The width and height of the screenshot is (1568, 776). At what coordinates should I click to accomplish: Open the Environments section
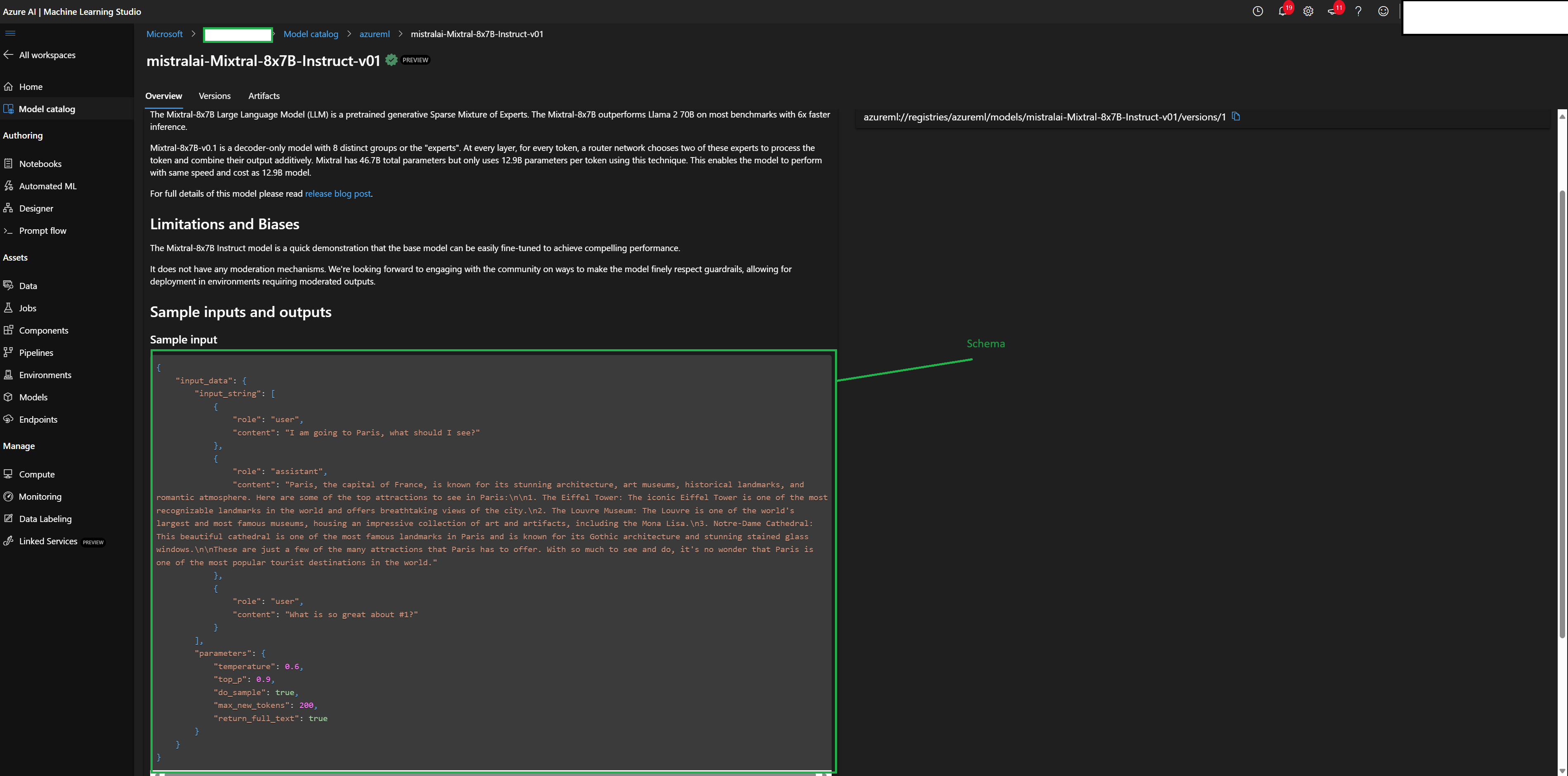pos(45,374)
